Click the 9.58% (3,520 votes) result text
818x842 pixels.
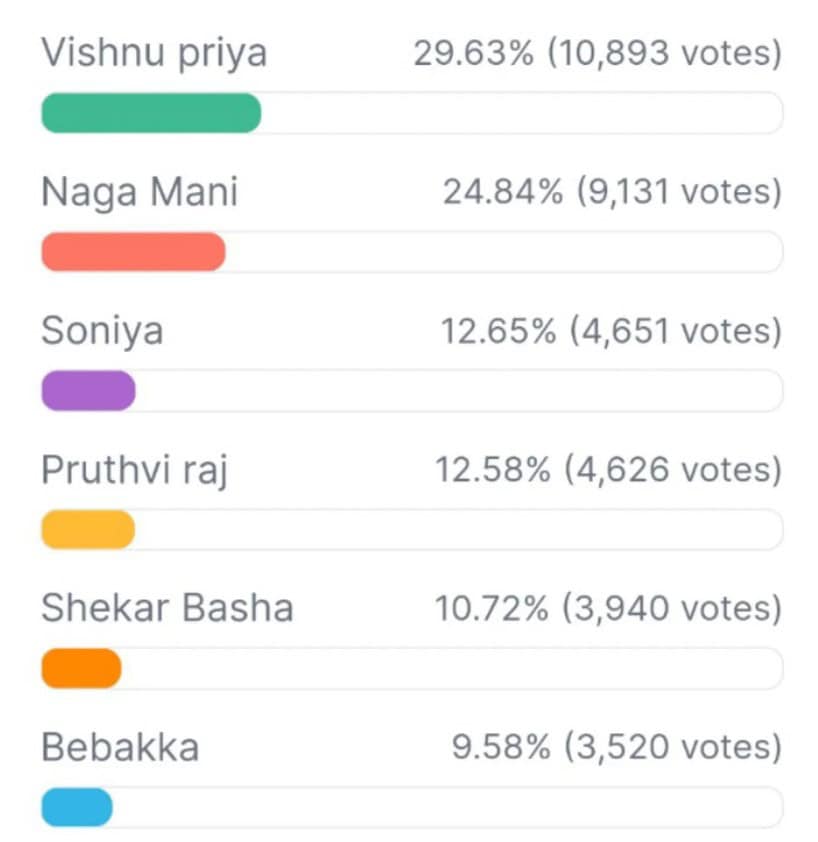pyautogui.click(x=617, y=746)
